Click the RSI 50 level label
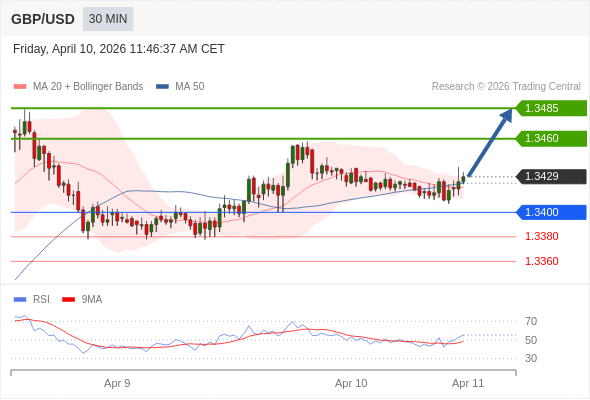Screen dimensions: 590x400 point(531,340)
